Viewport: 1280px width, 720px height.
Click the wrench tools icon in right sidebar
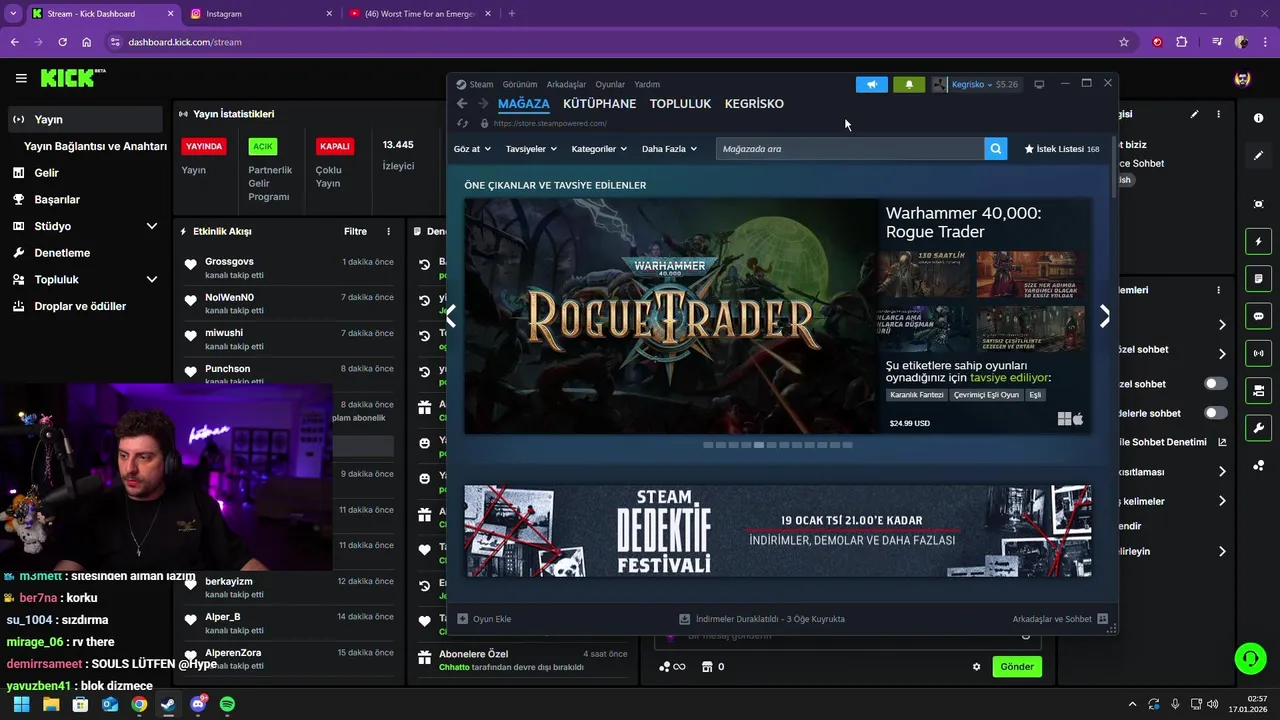[x=1258, y=428]
